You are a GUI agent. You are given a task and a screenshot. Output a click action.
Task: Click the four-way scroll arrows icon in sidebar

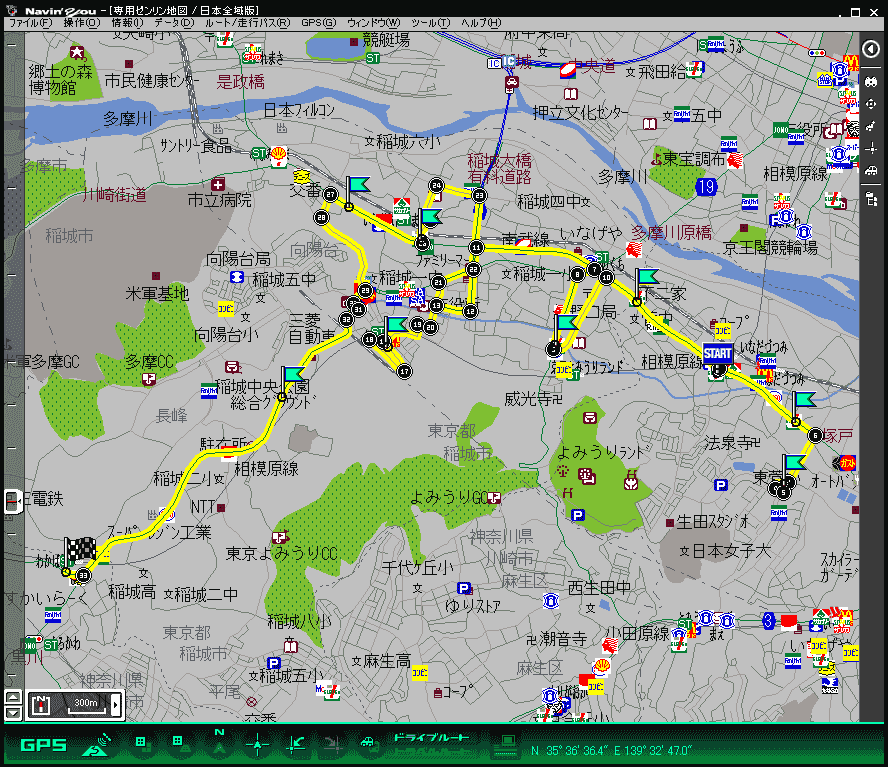pos(871,104)
